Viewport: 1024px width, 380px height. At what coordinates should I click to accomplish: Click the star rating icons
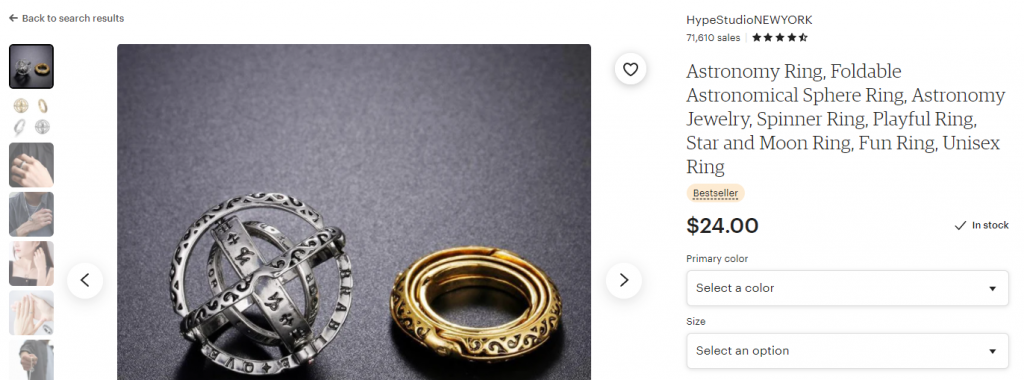pyautogui.click(x=780, y=38)
